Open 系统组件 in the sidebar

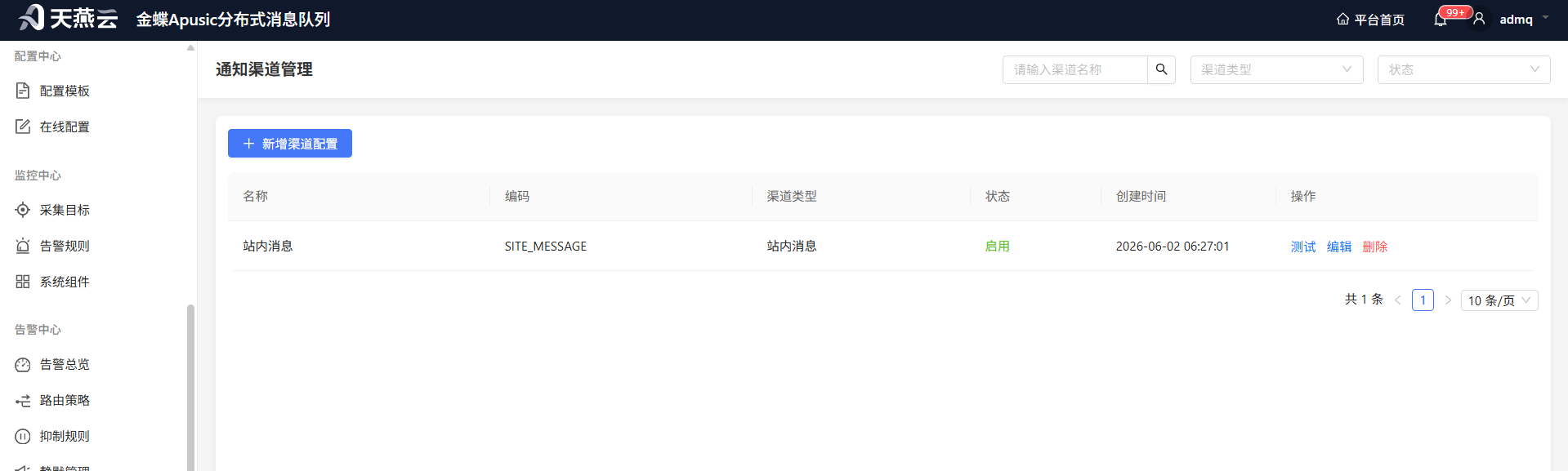pos(65,282)
